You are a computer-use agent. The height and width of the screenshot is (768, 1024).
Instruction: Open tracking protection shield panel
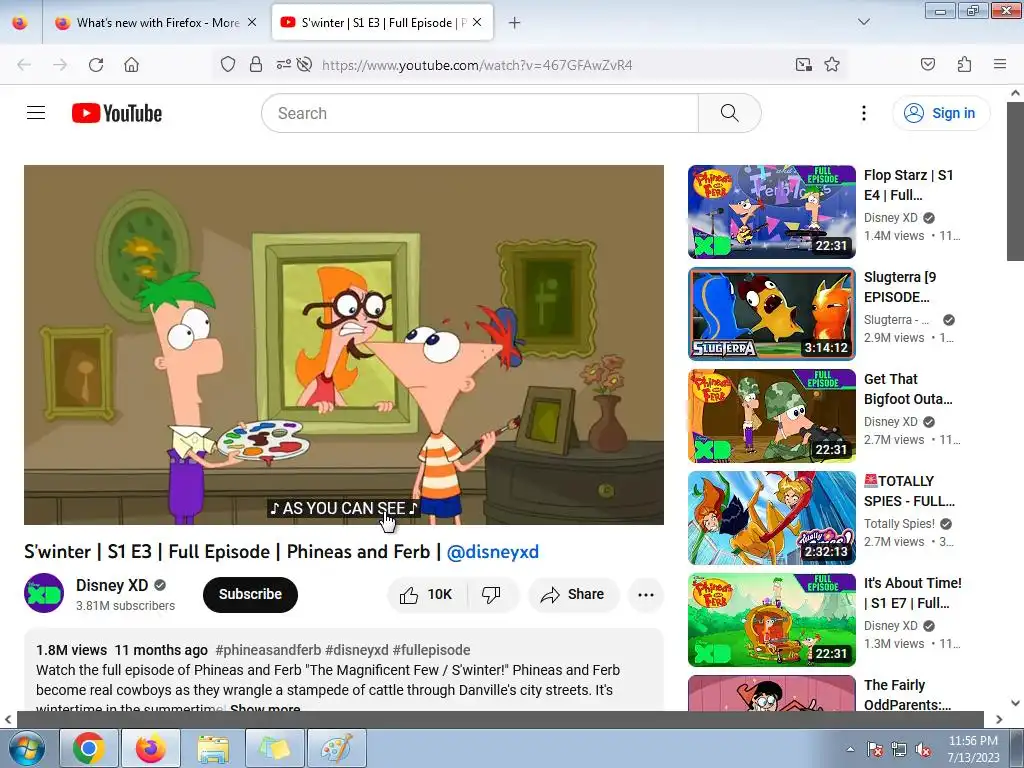(x=227, y=65)
